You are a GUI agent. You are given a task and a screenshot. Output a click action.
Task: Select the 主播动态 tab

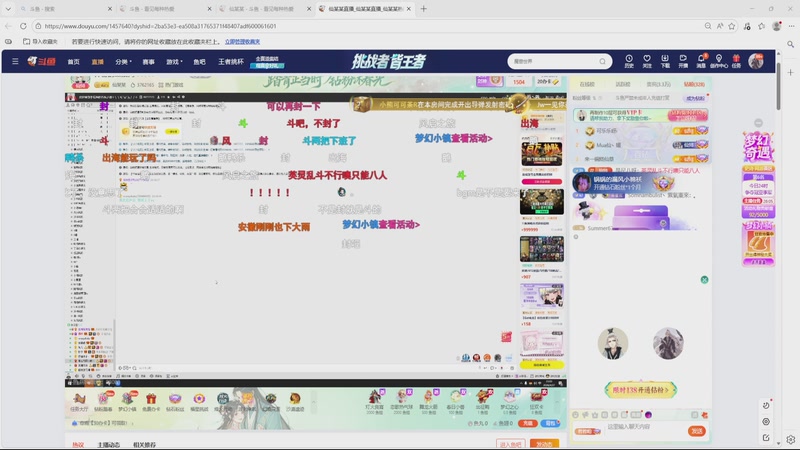(x=109, y=444)
